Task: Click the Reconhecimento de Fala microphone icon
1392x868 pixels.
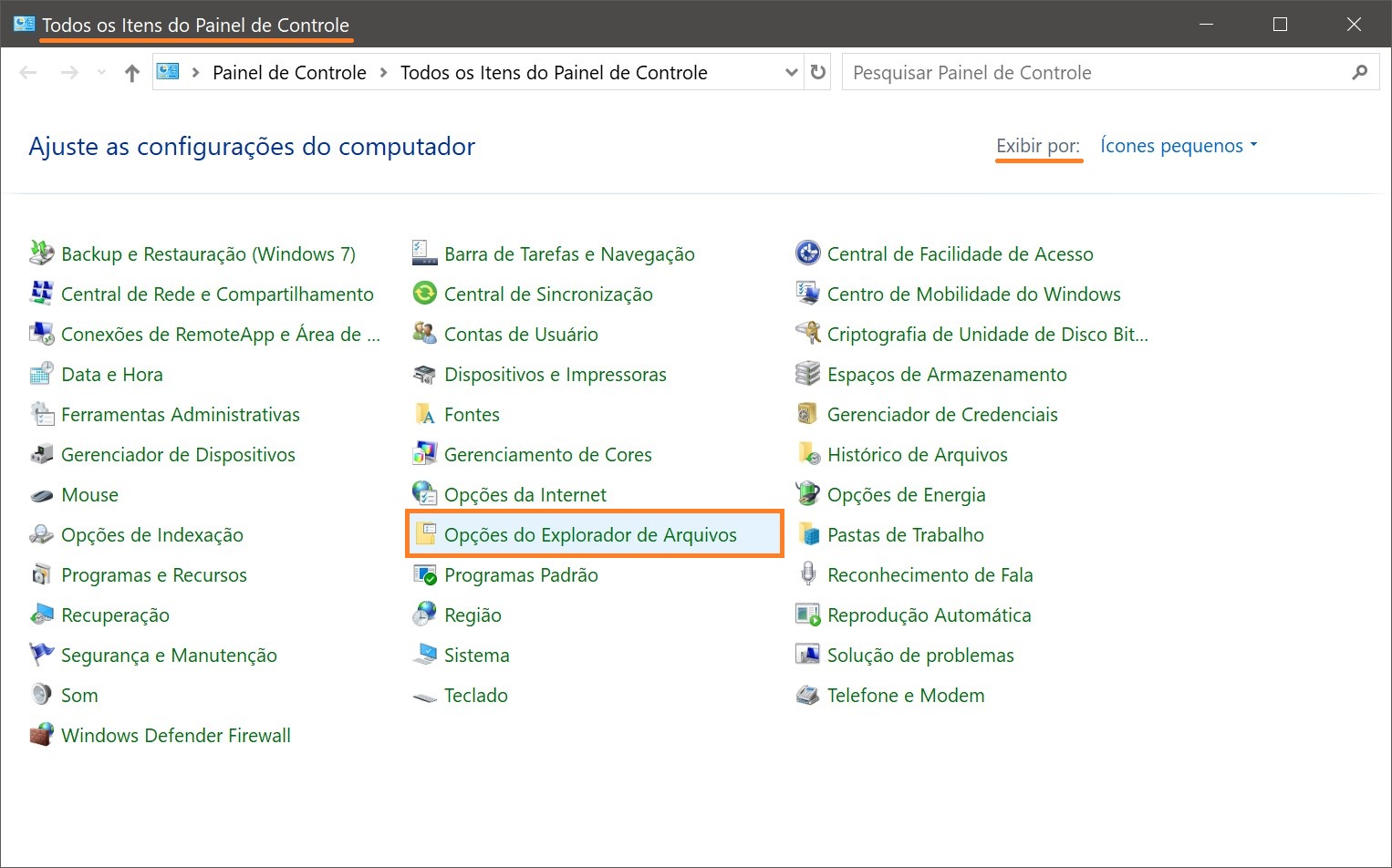Action: click(807, 574)
